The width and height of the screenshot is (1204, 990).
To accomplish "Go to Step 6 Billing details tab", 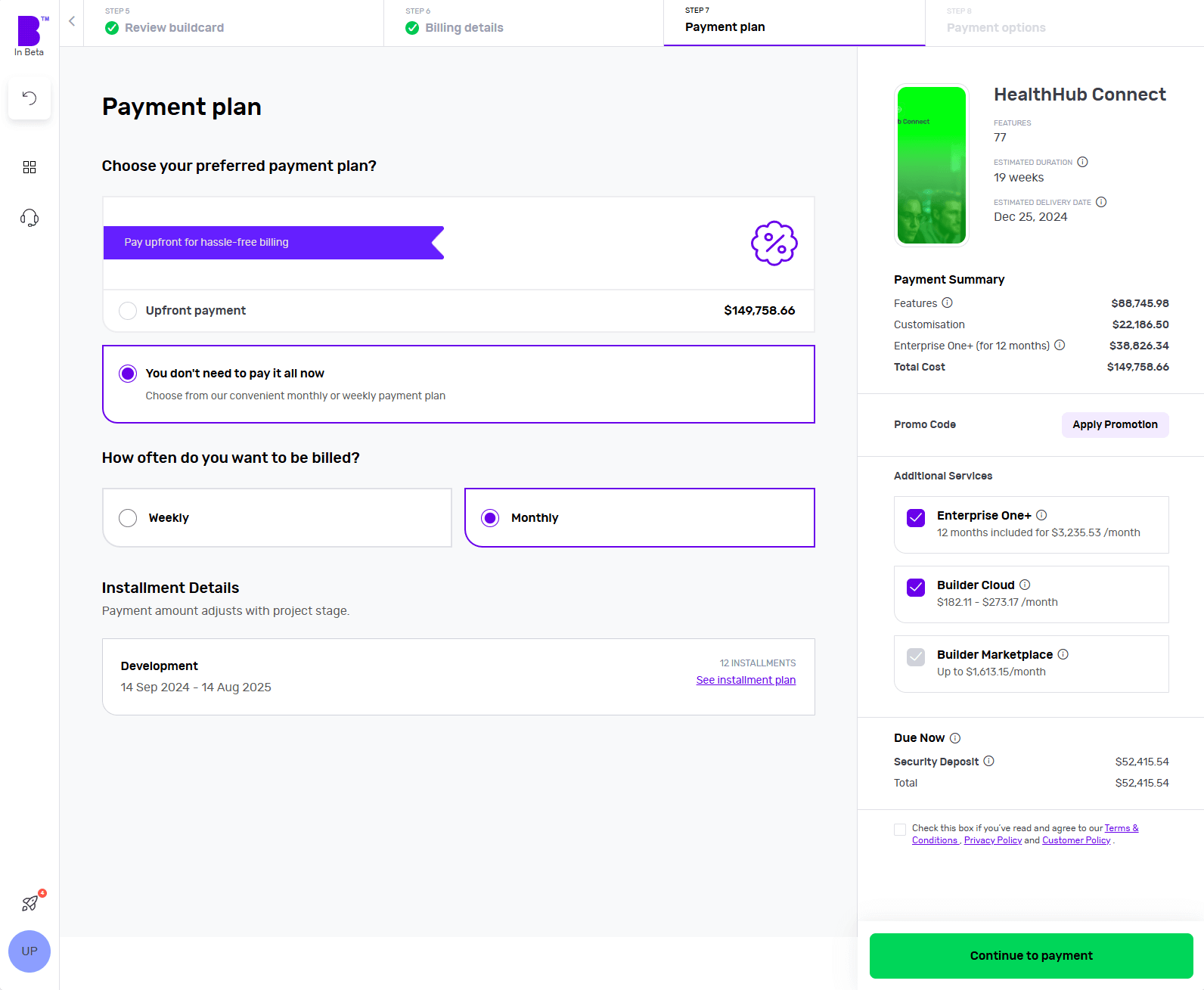I will pos(523,23).
